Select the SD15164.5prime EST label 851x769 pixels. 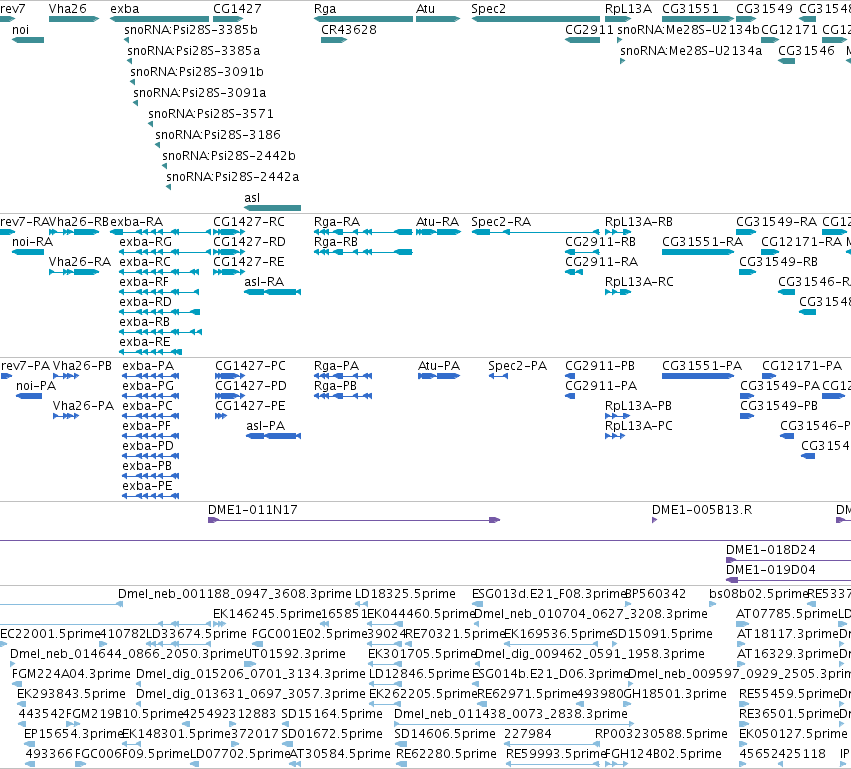332,714
